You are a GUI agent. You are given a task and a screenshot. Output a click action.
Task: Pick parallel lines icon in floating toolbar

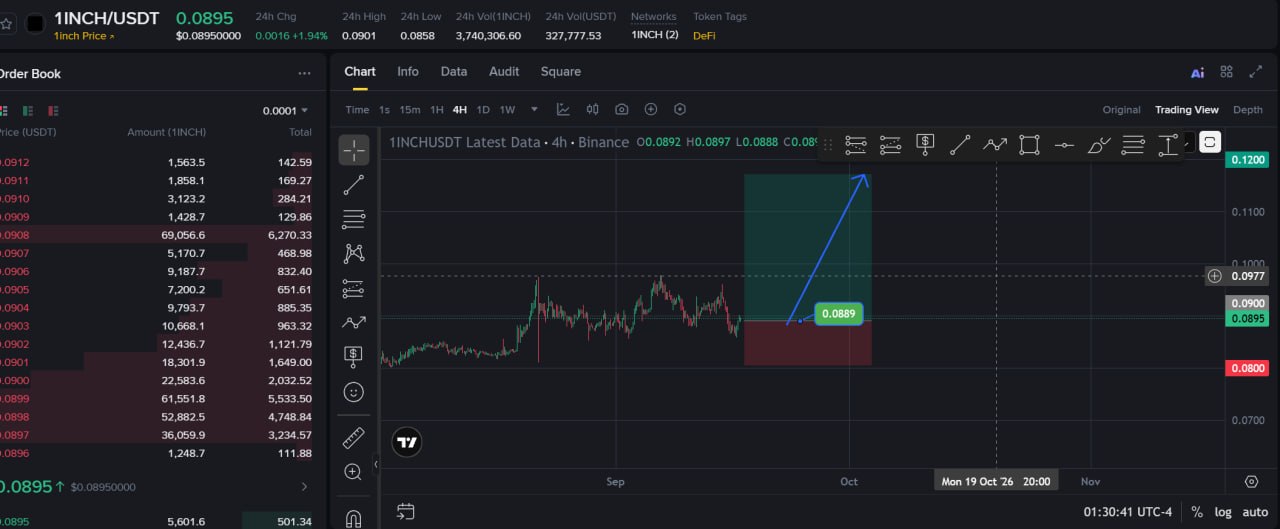tap(1133, 145)
